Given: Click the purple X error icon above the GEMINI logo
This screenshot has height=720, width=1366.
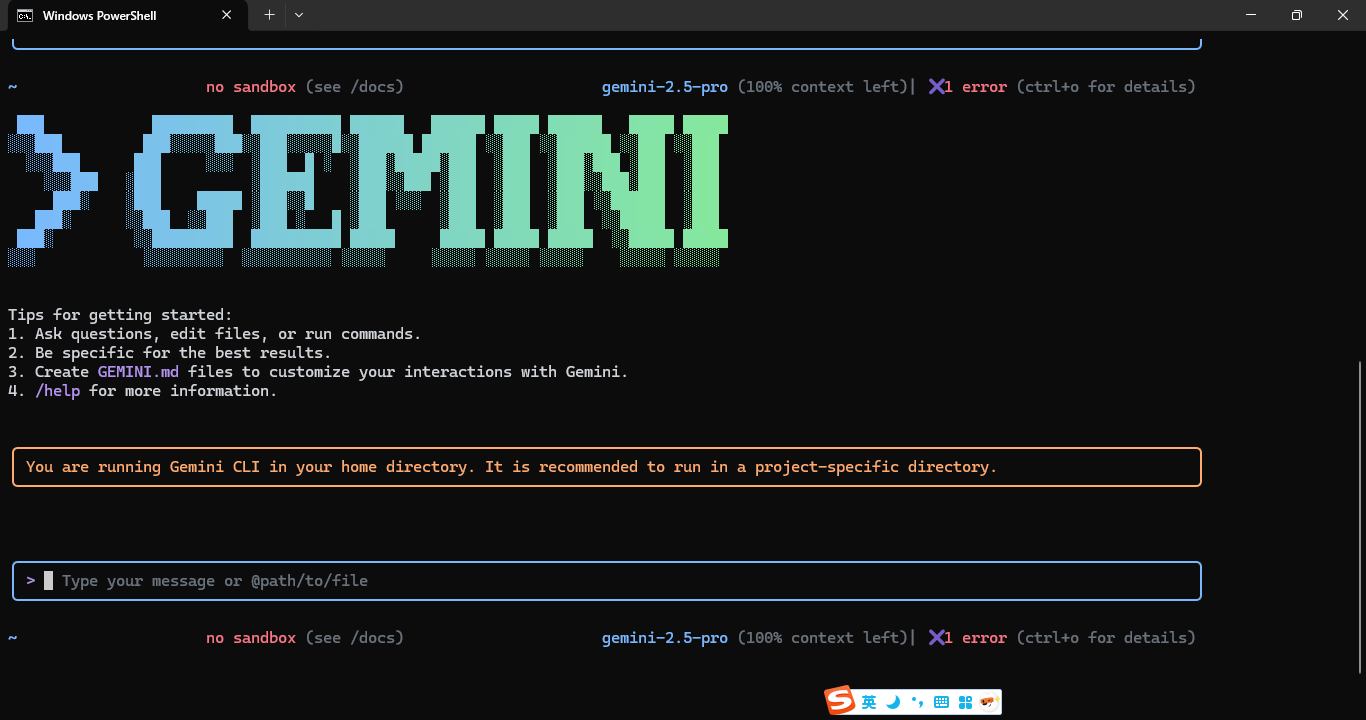Looking at the screenshot, I should (937, 87).
